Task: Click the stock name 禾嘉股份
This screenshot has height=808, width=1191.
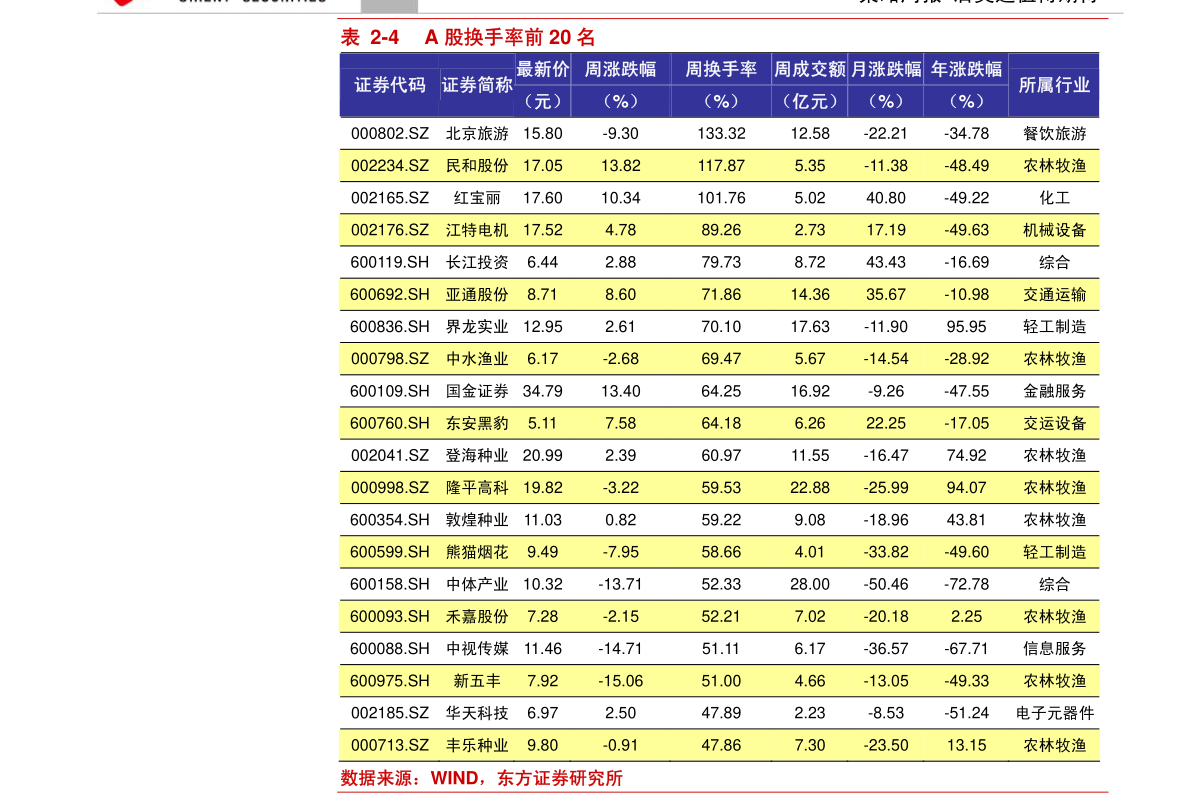Action: click(x=477, y=617)
